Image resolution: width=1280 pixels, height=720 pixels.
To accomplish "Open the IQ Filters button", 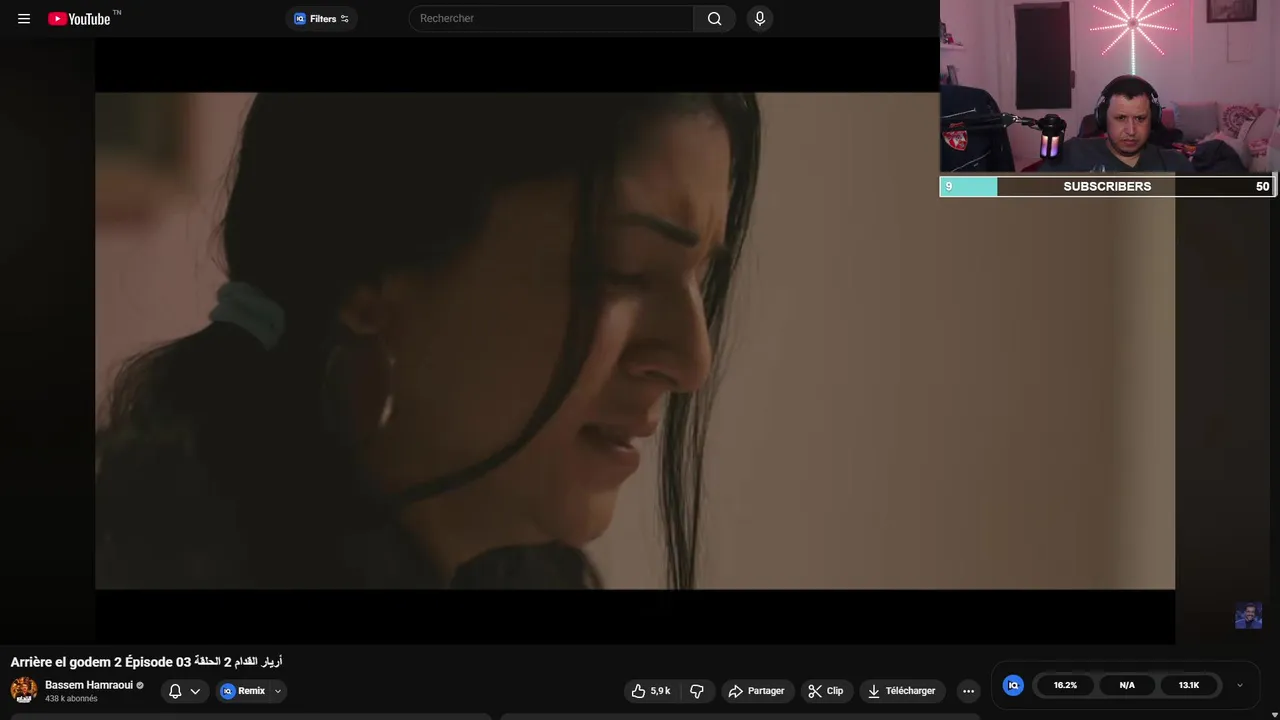I will [322, 18].
